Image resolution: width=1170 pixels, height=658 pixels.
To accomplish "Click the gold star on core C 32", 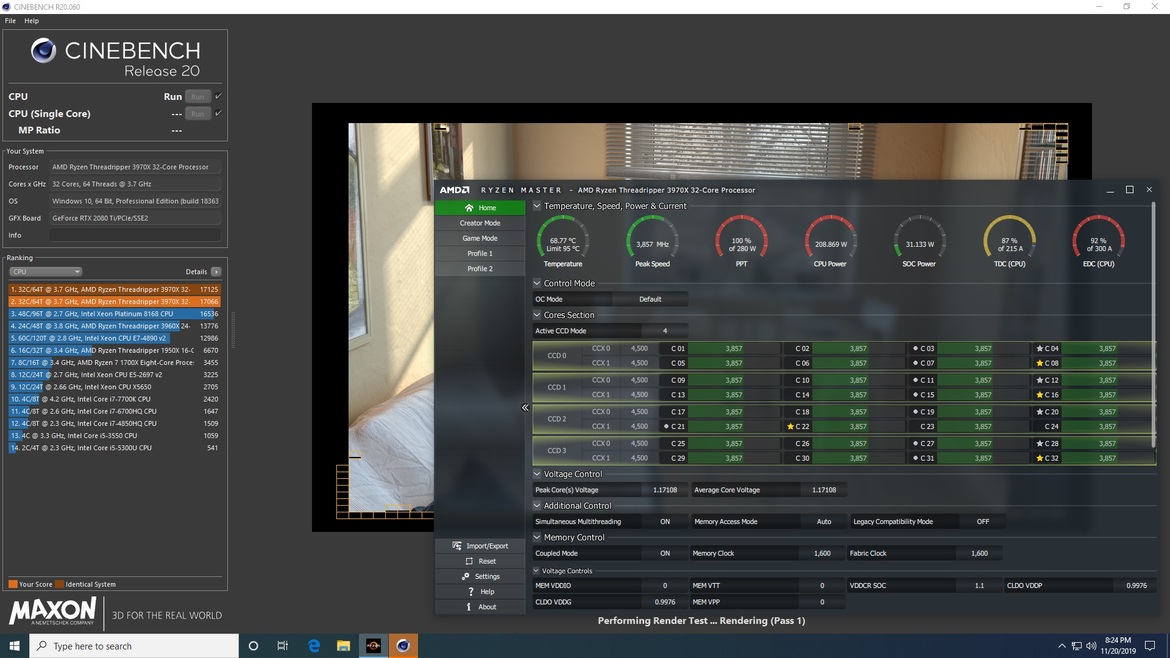I will [x=1039, y=458].
